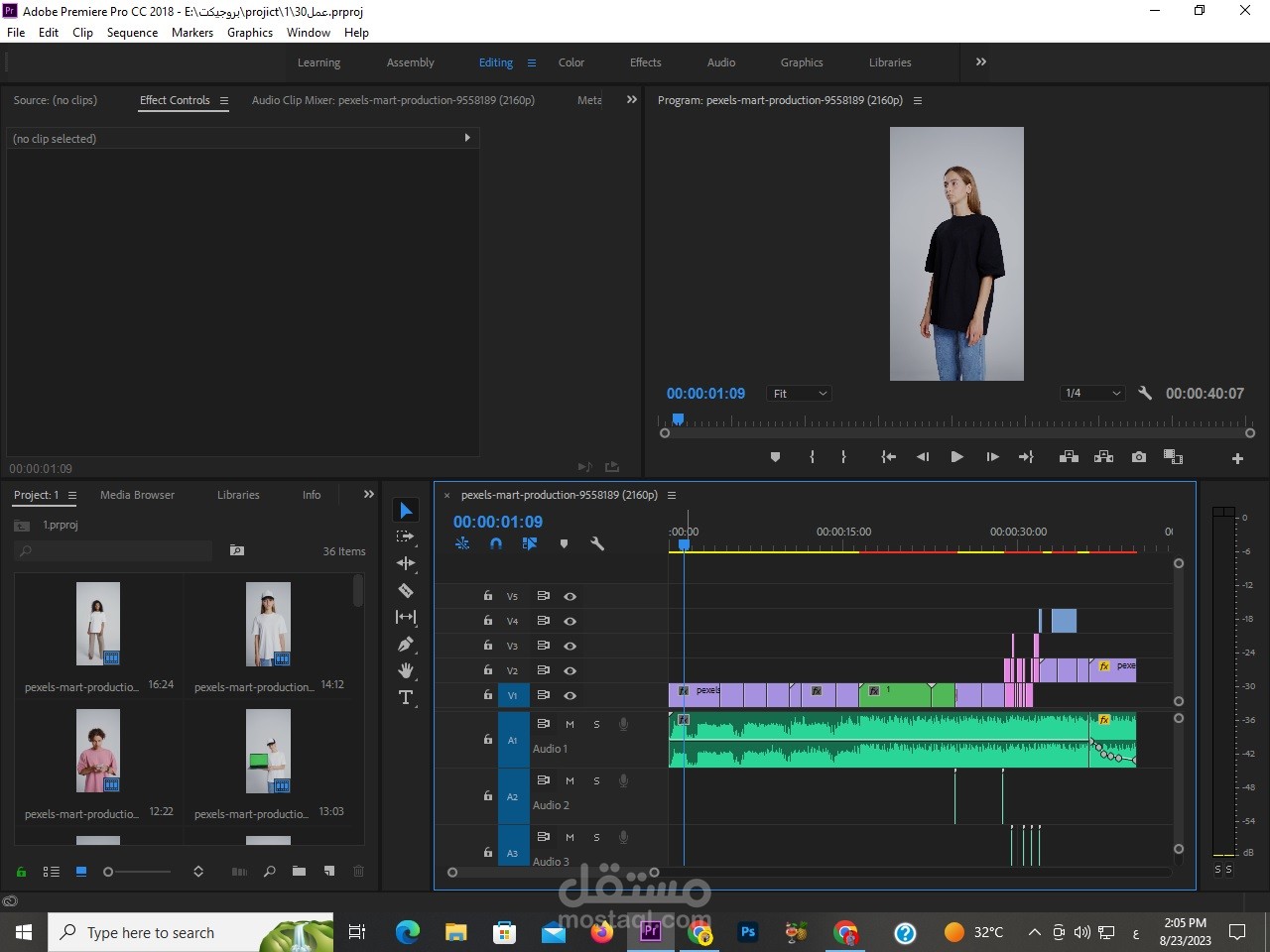This screenshot has width=1270, height=952.
Task: Open the 1/4 playback resolution dropdown
Action: (x=1091, y=394)
